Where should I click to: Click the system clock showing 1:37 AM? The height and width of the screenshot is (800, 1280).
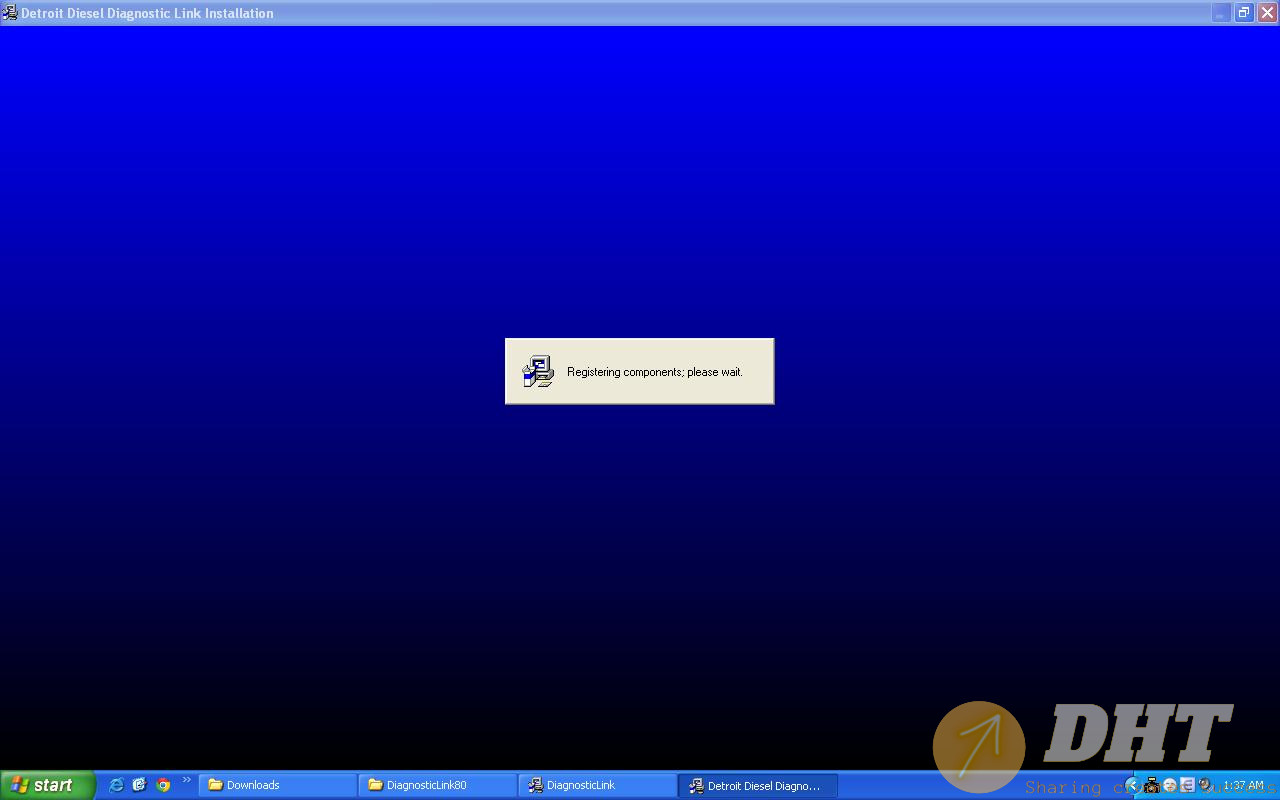tap(1243, 786)
